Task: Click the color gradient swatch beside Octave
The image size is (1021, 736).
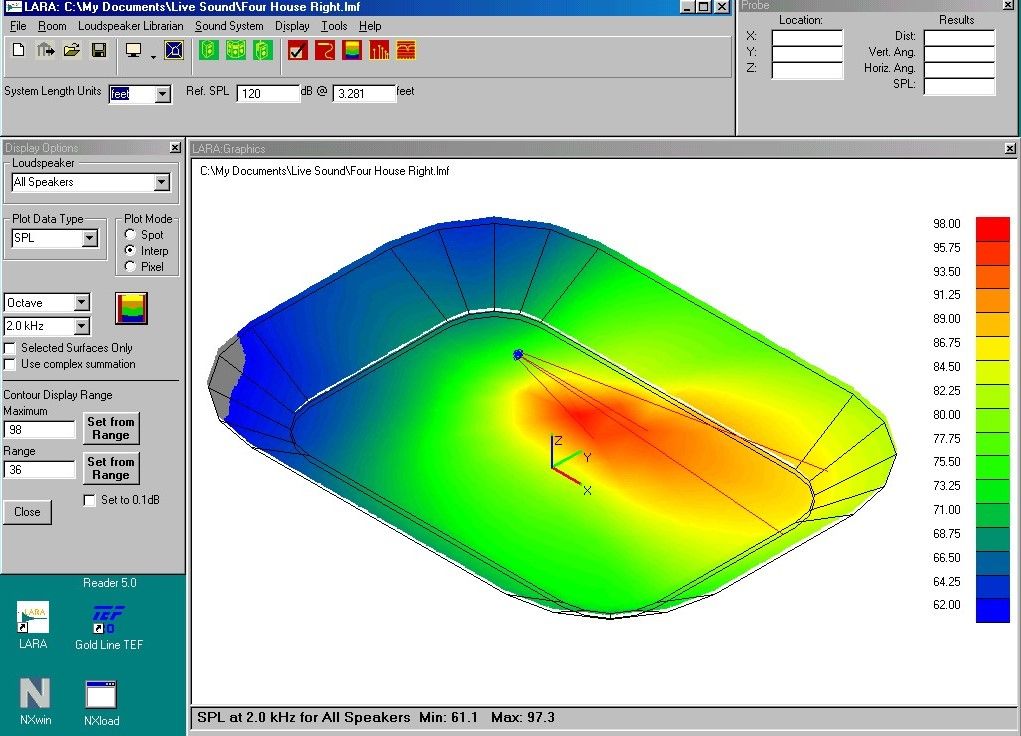Action: 131,308
